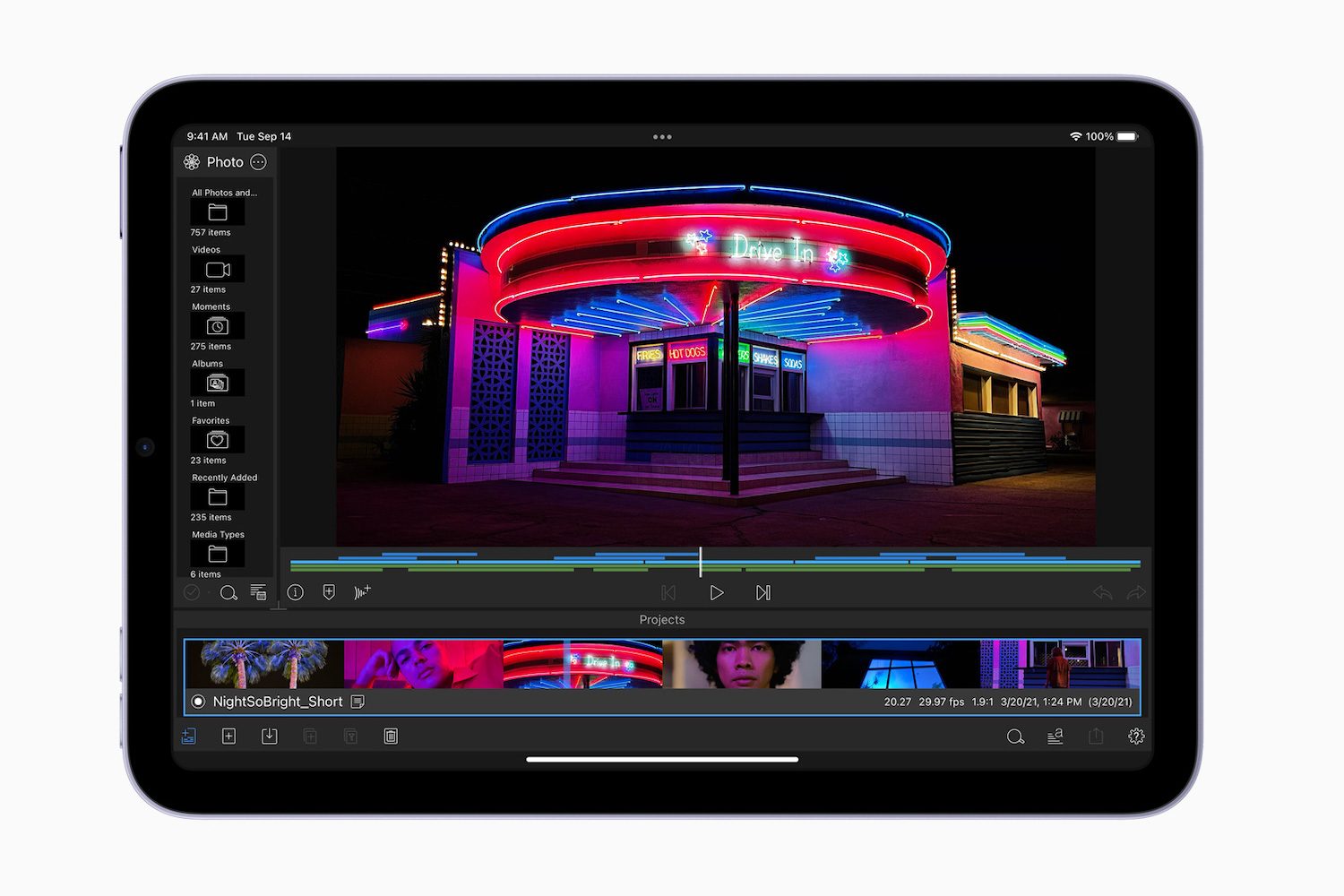Open the NightSoBright_Short project notes icon
The height and width of the screenshot is (896, 1344).
tap(358, 702)
